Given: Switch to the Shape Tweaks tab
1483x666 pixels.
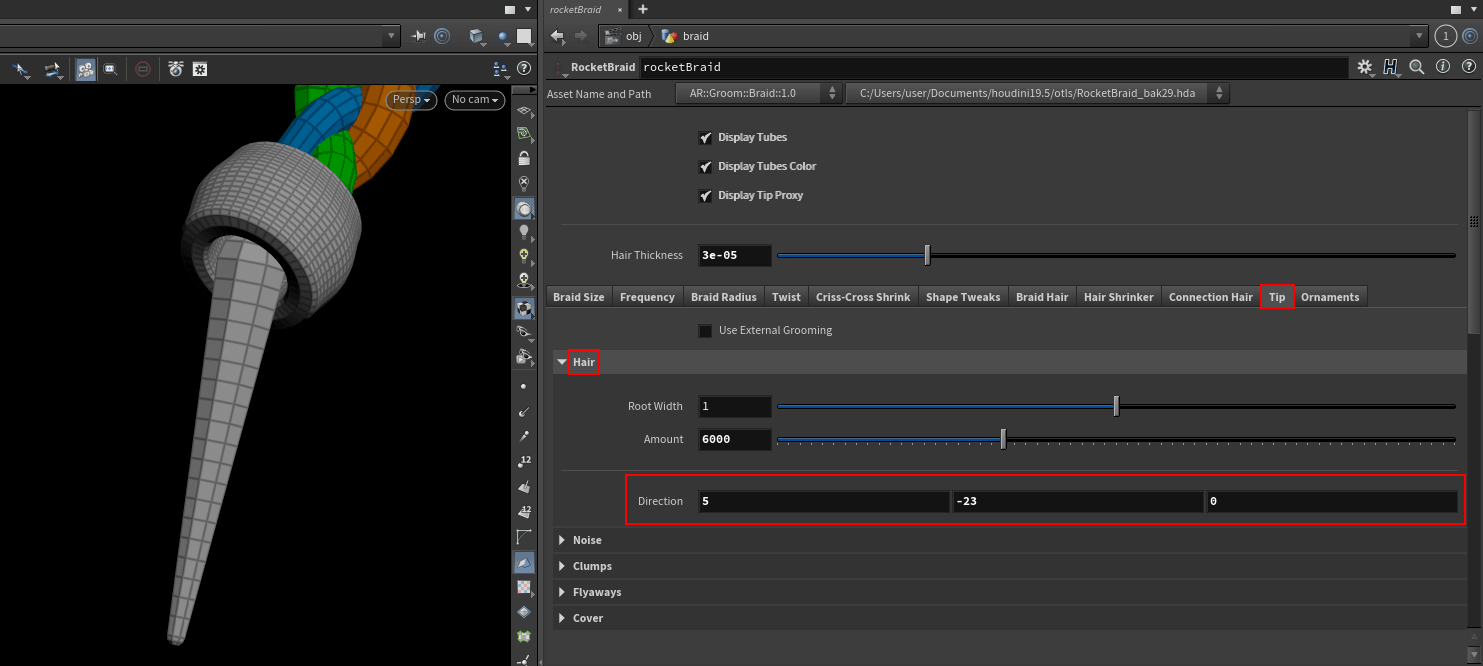Looking at the screenshot, I should pyautogui.click(x=963, y=297).
